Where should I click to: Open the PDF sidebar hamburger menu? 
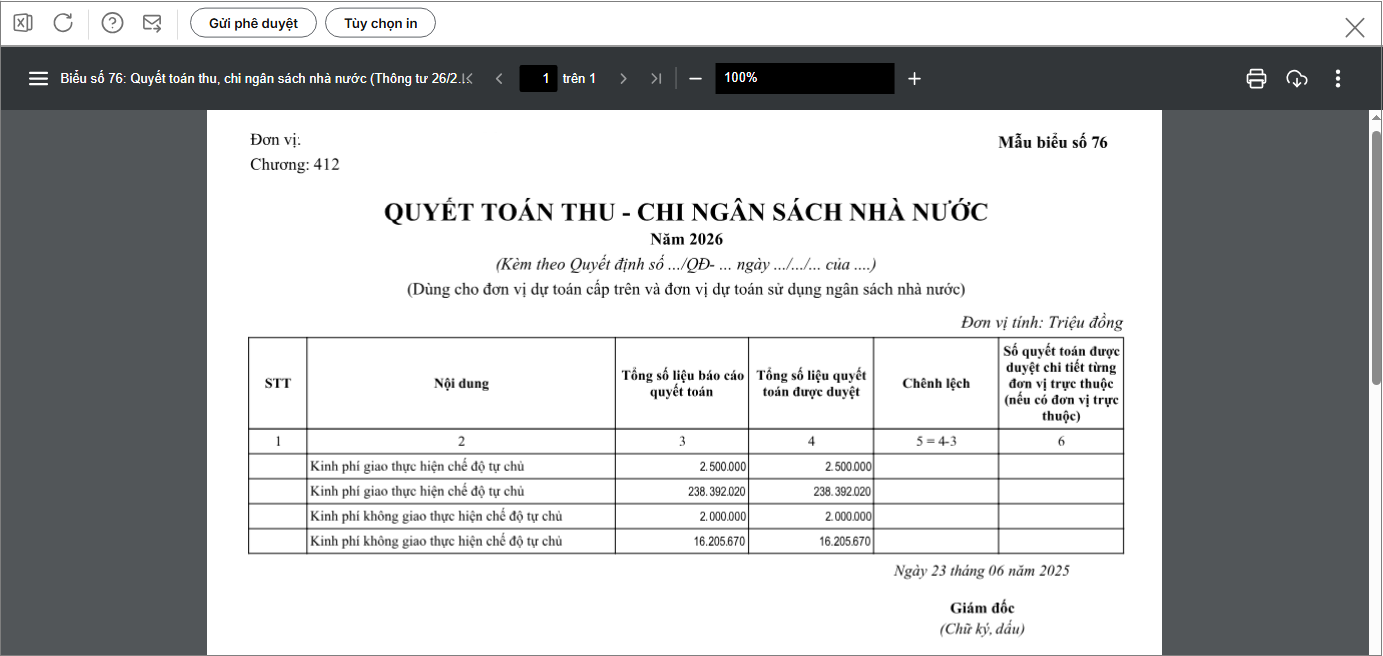click(x=38, y=78)
